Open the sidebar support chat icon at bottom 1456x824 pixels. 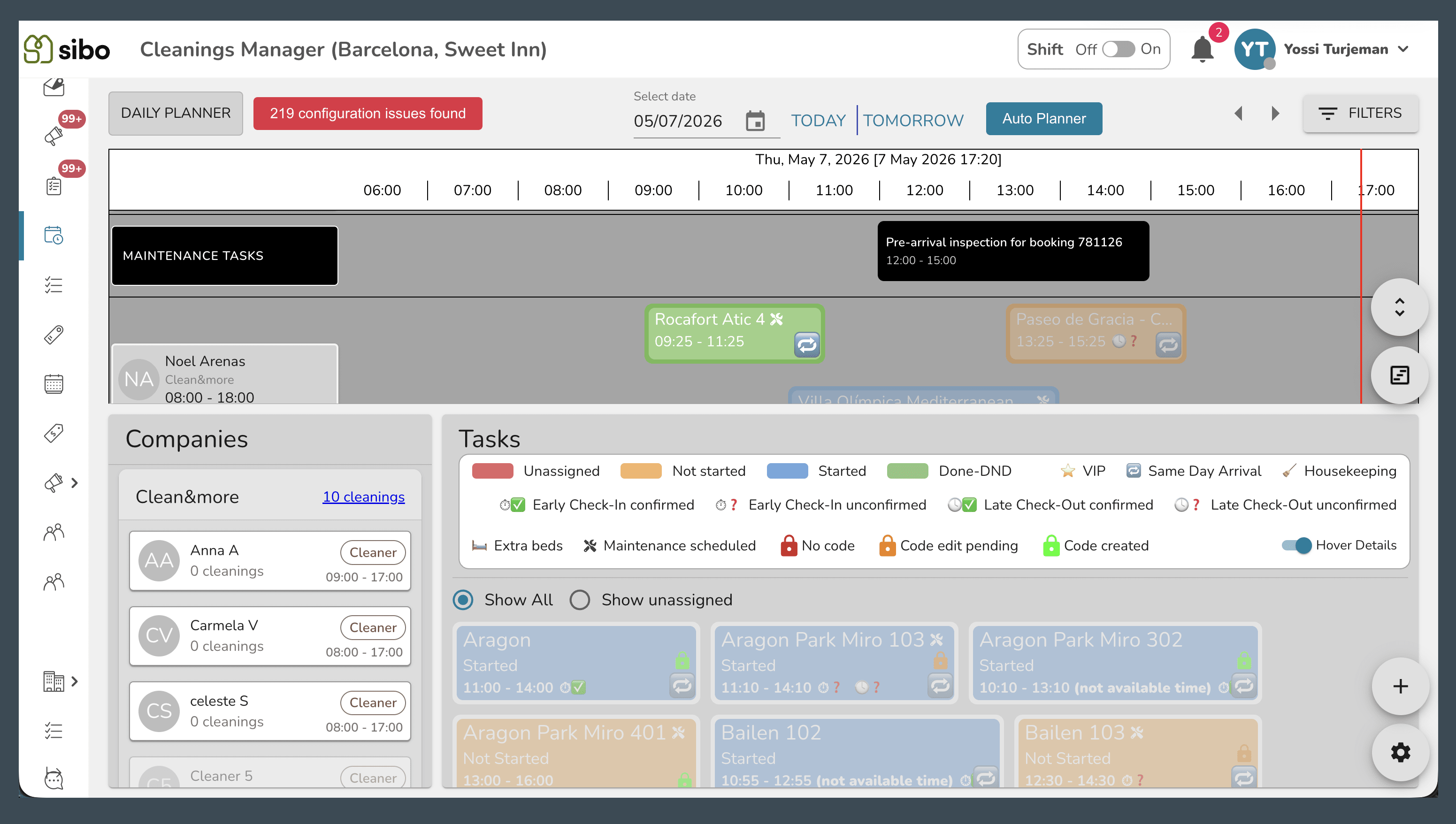pos(54,779)
